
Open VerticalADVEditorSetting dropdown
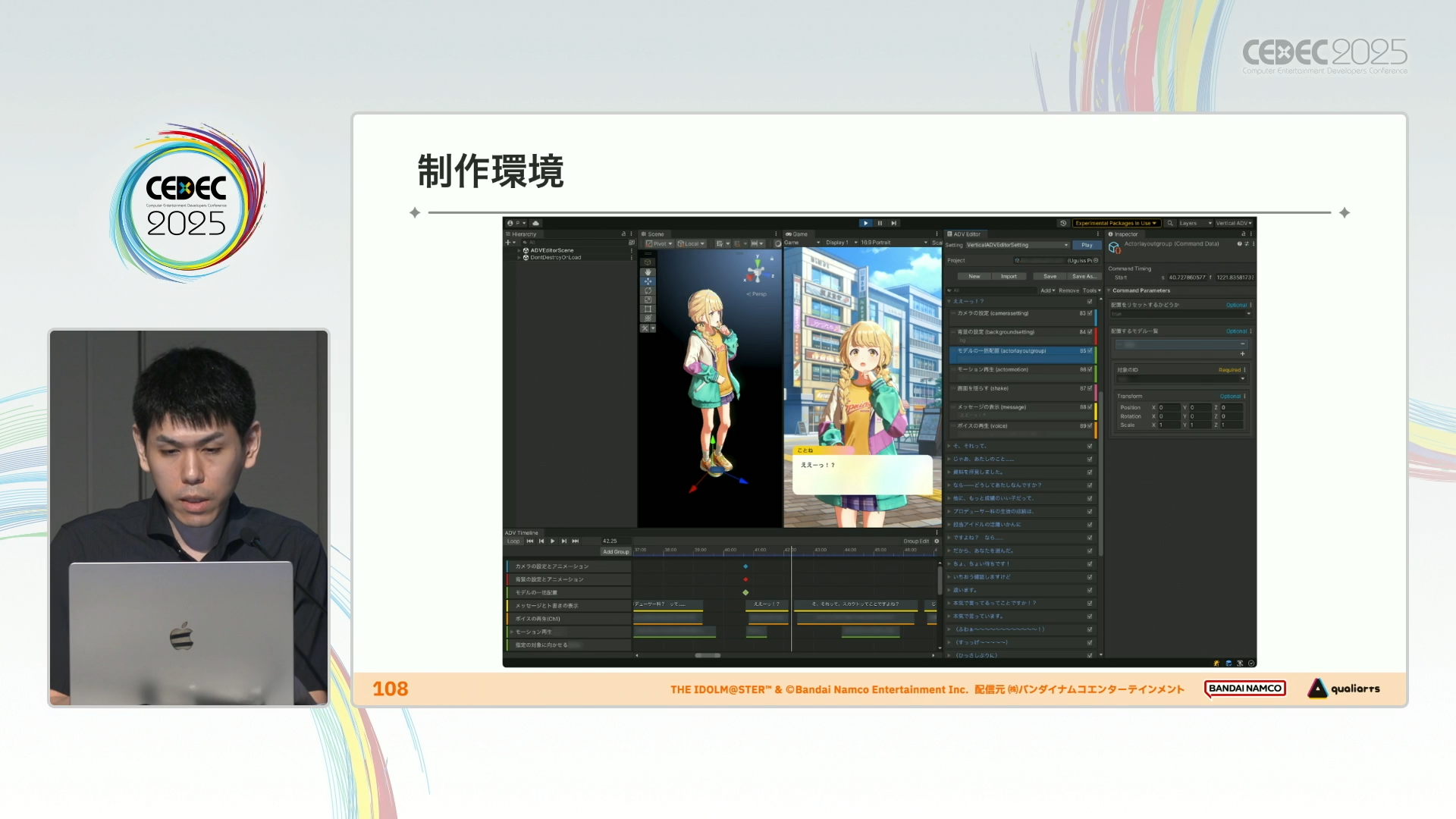pyautogui.click(x=1017, y=245)
